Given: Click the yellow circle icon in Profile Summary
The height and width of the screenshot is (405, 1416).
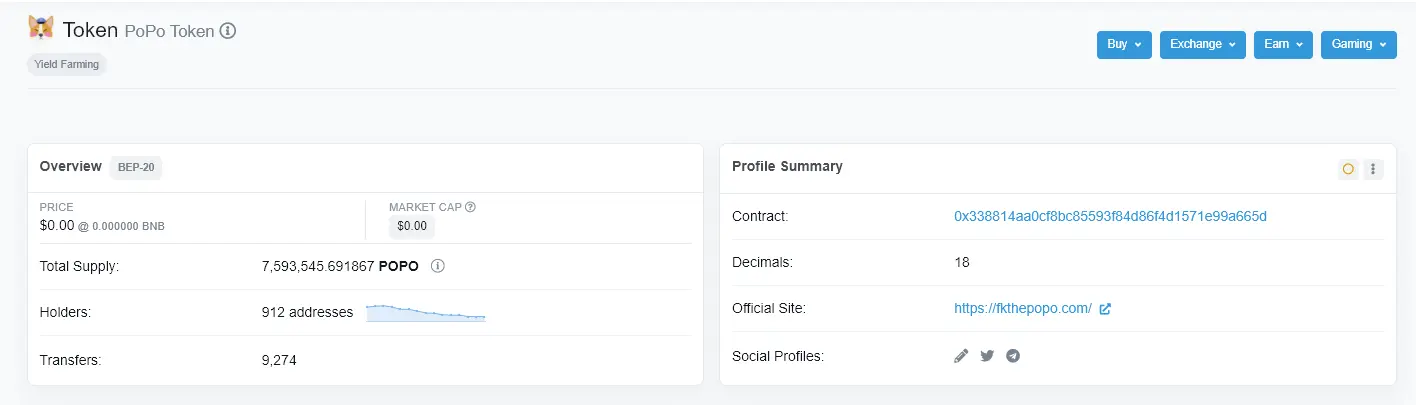Looking at the screenshot, I should (x=1348, y=169).
